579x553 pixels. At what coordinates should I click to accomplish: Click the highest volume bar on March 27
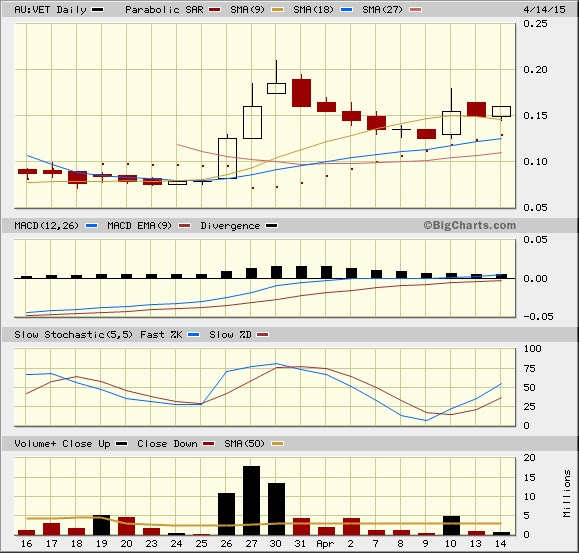(251, 501)
